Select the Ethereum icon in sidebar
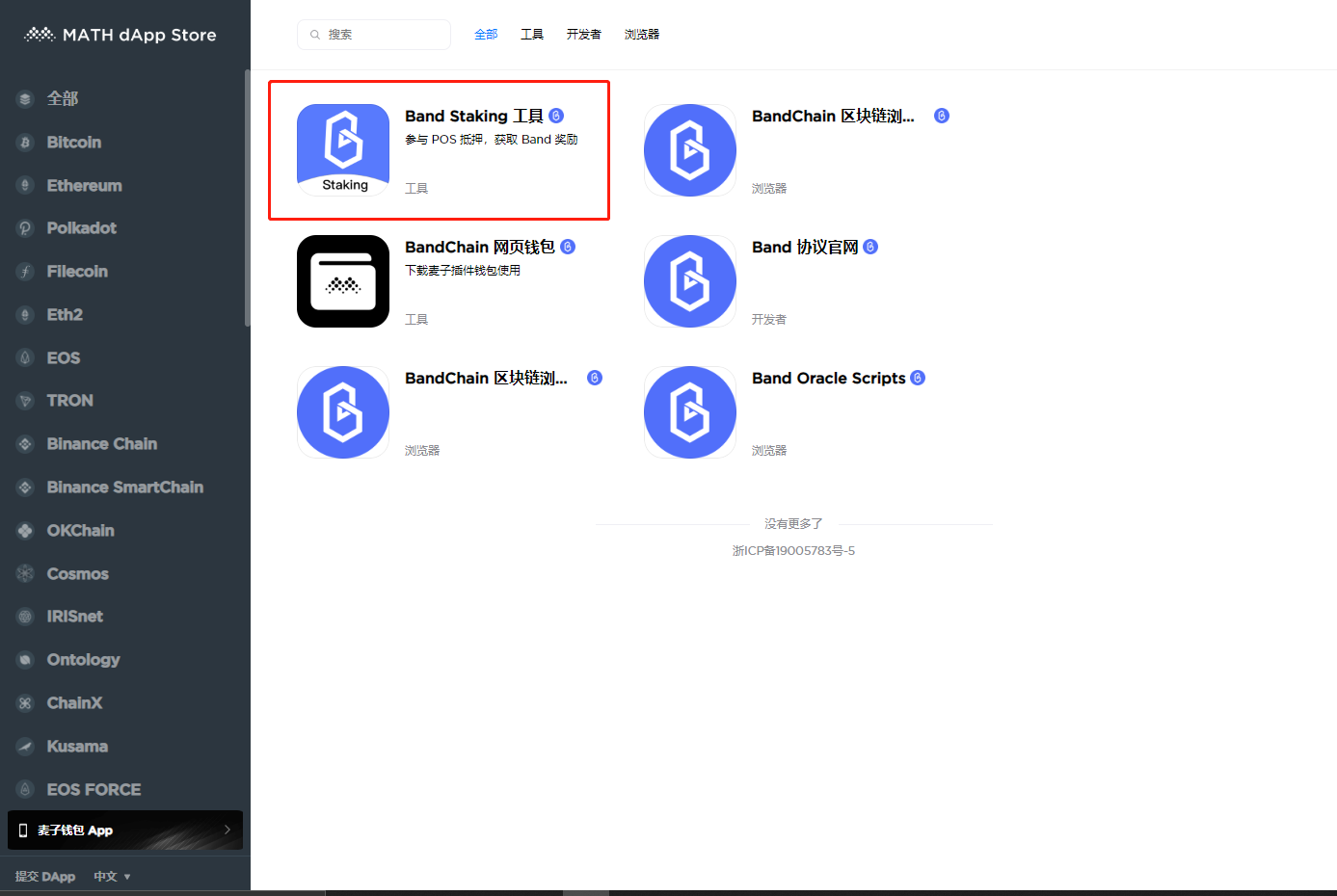Viewport: 1337px width, 896px height. (x=26, y=185)
